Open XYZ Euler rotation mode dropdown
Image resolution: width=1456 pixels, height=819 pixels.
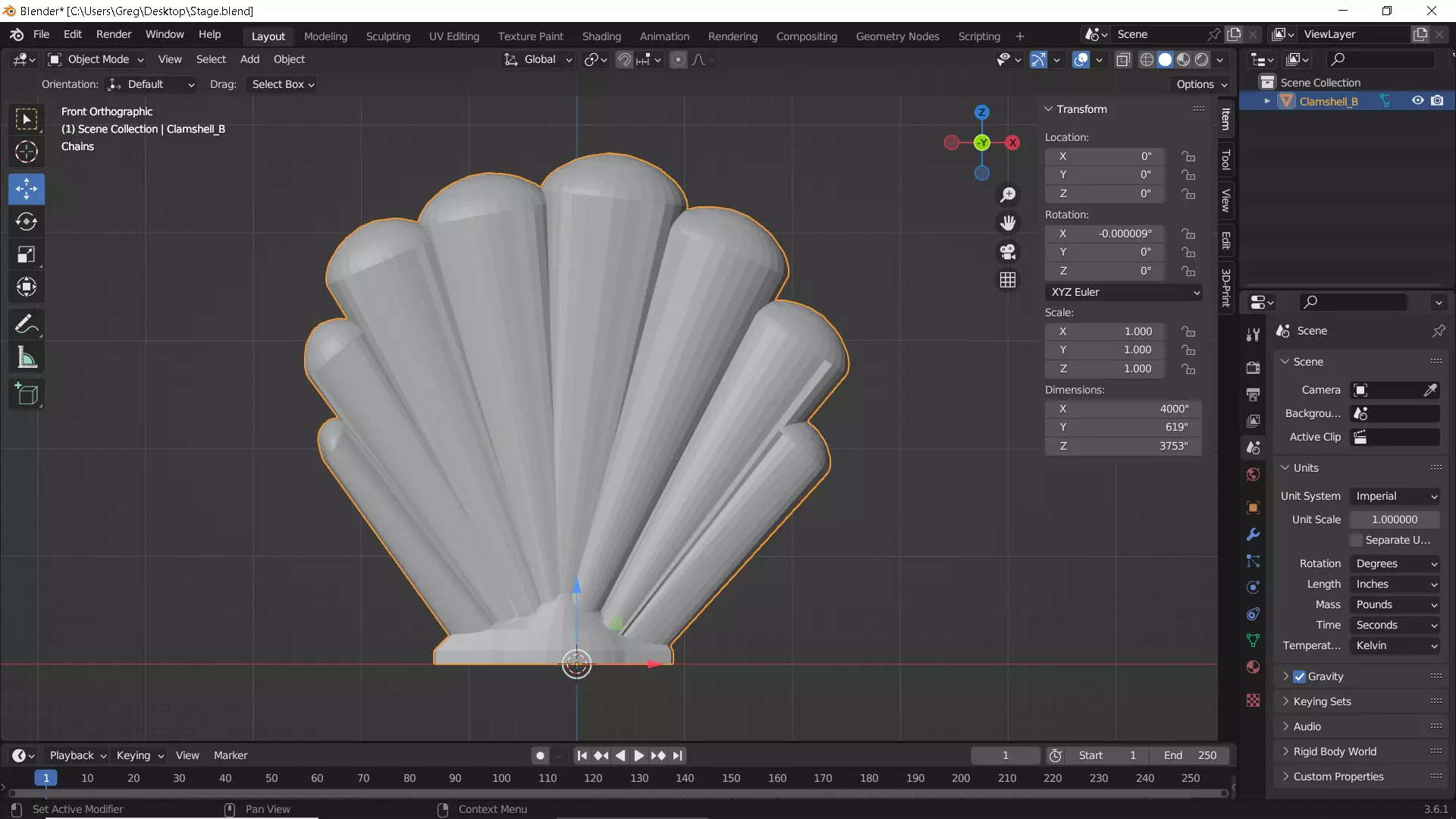[x=1125, y=292]
